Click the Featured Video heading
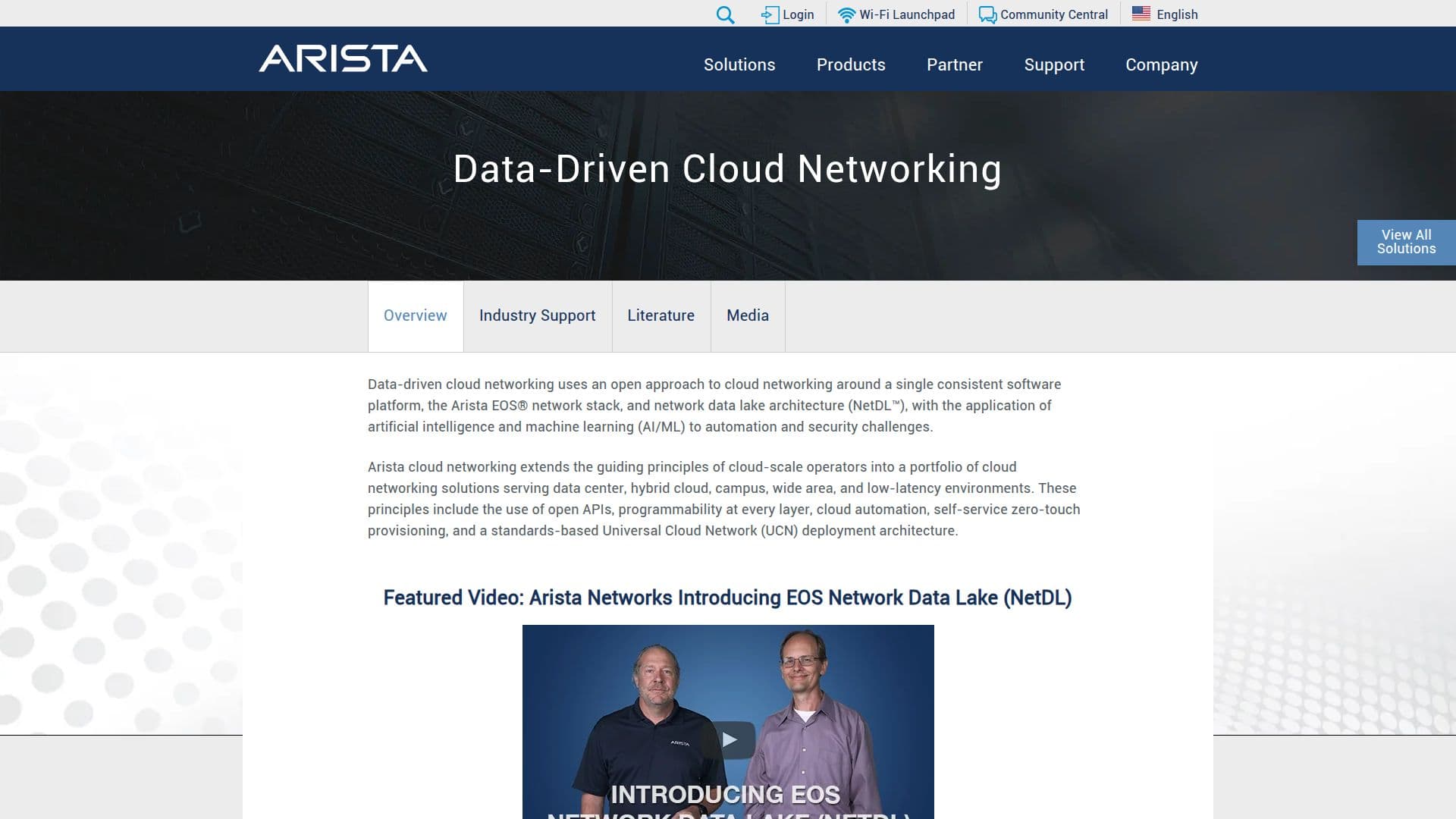Screen dimensions: 1456x819 (x=727, y=598)
